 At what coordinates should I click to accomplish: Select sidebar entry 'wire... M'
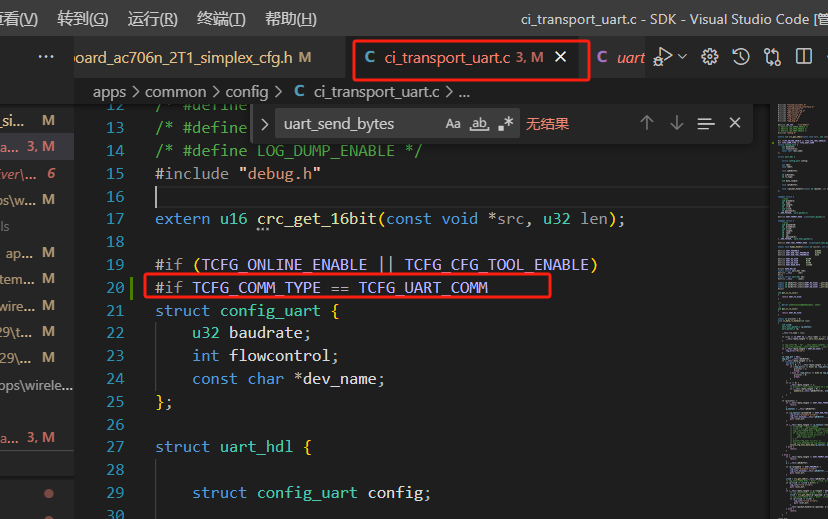coord(37,306)
